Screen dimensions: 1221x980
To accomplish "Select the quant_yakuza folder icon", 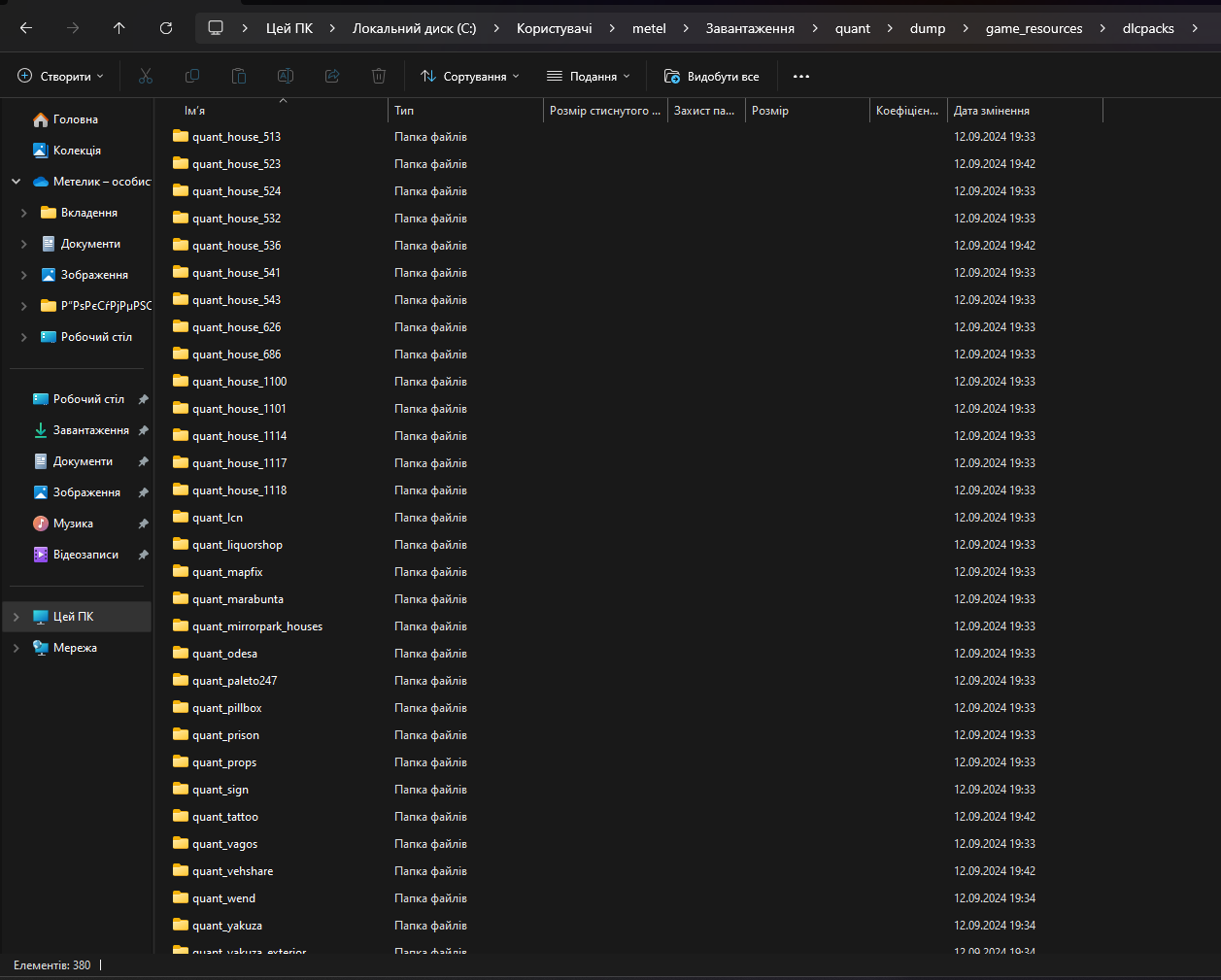I will pos(181,925).
